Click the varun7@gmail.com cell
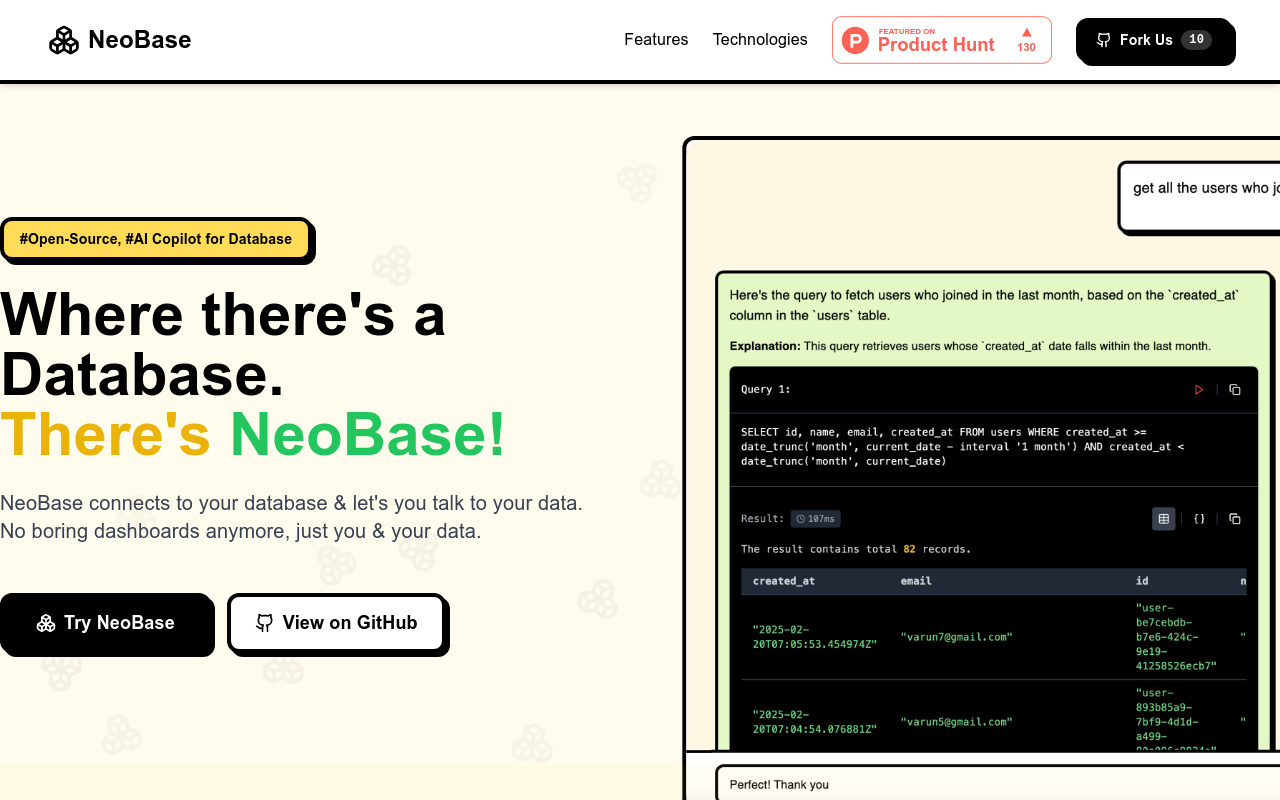This screenshot has height=800, width=1280. tap(957, 637)
